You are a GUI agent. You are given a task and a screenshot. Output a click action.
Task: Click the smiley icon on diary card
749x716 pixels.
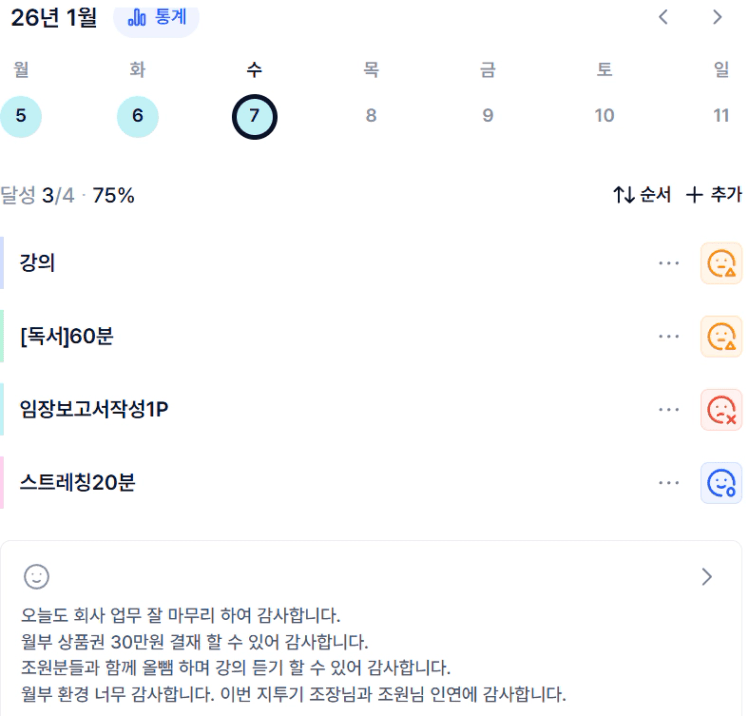pyautogui.click(x=37, y=576)
